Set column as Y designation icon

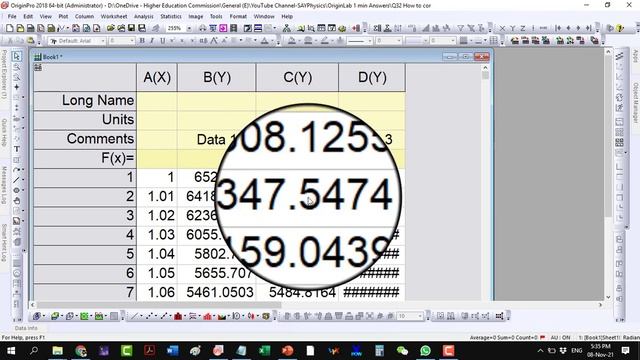513,28
